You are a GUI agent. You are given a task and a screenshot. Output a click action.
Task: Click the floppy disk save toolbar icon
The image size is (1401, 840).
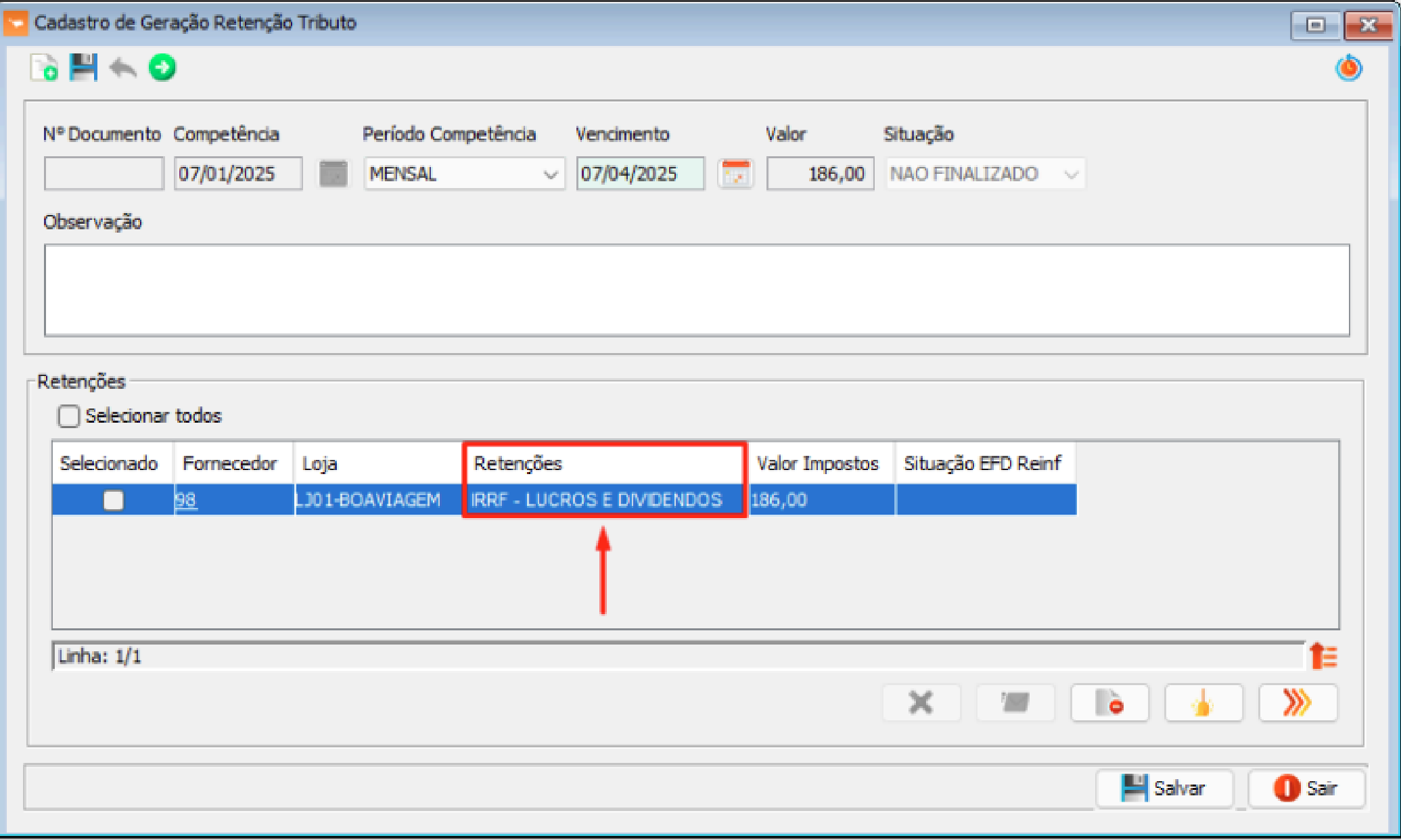coord(83,68)
